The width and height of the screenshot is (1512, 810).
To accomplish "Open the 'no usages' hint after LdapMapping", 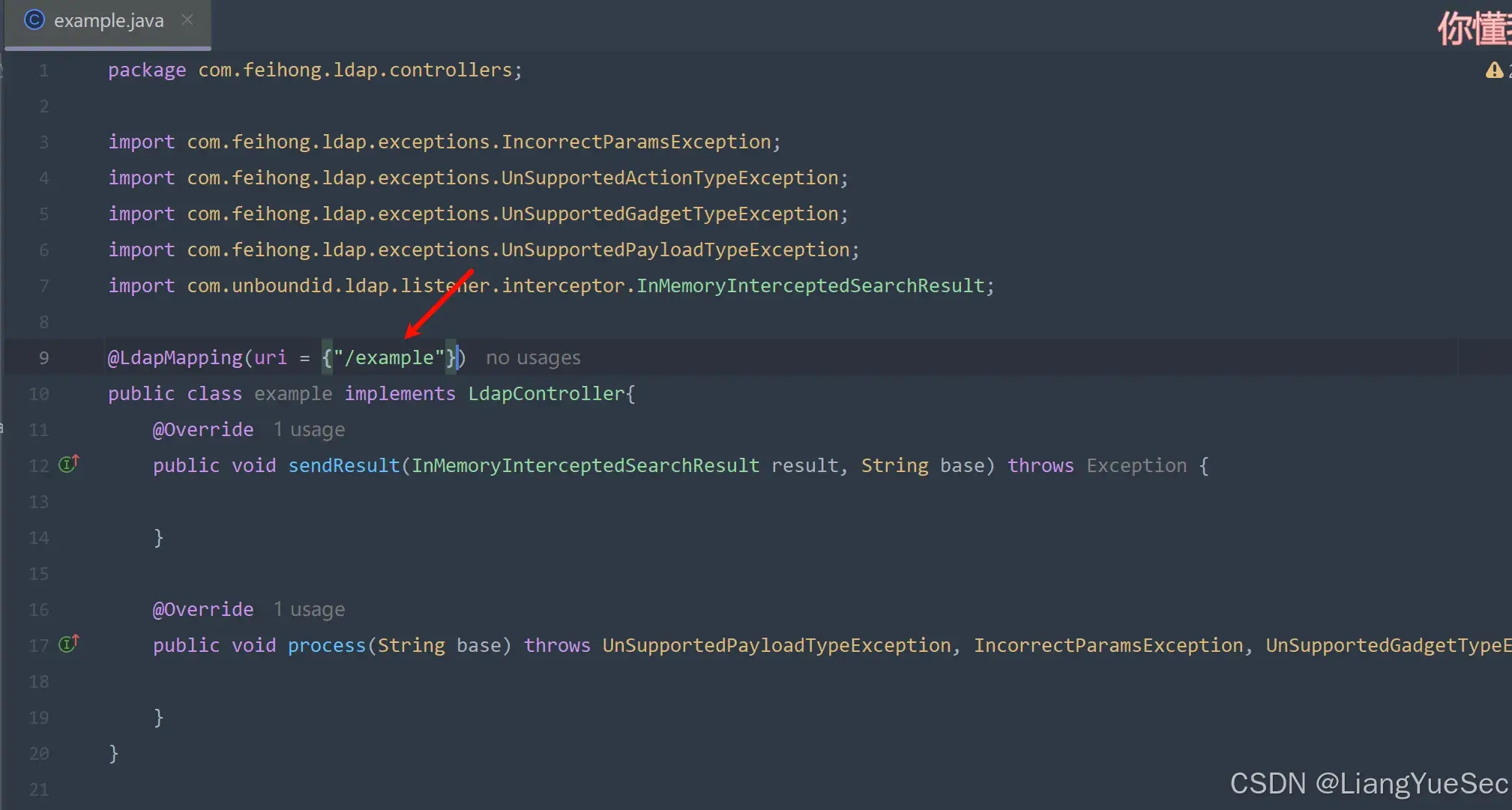I will coord(533,358).
